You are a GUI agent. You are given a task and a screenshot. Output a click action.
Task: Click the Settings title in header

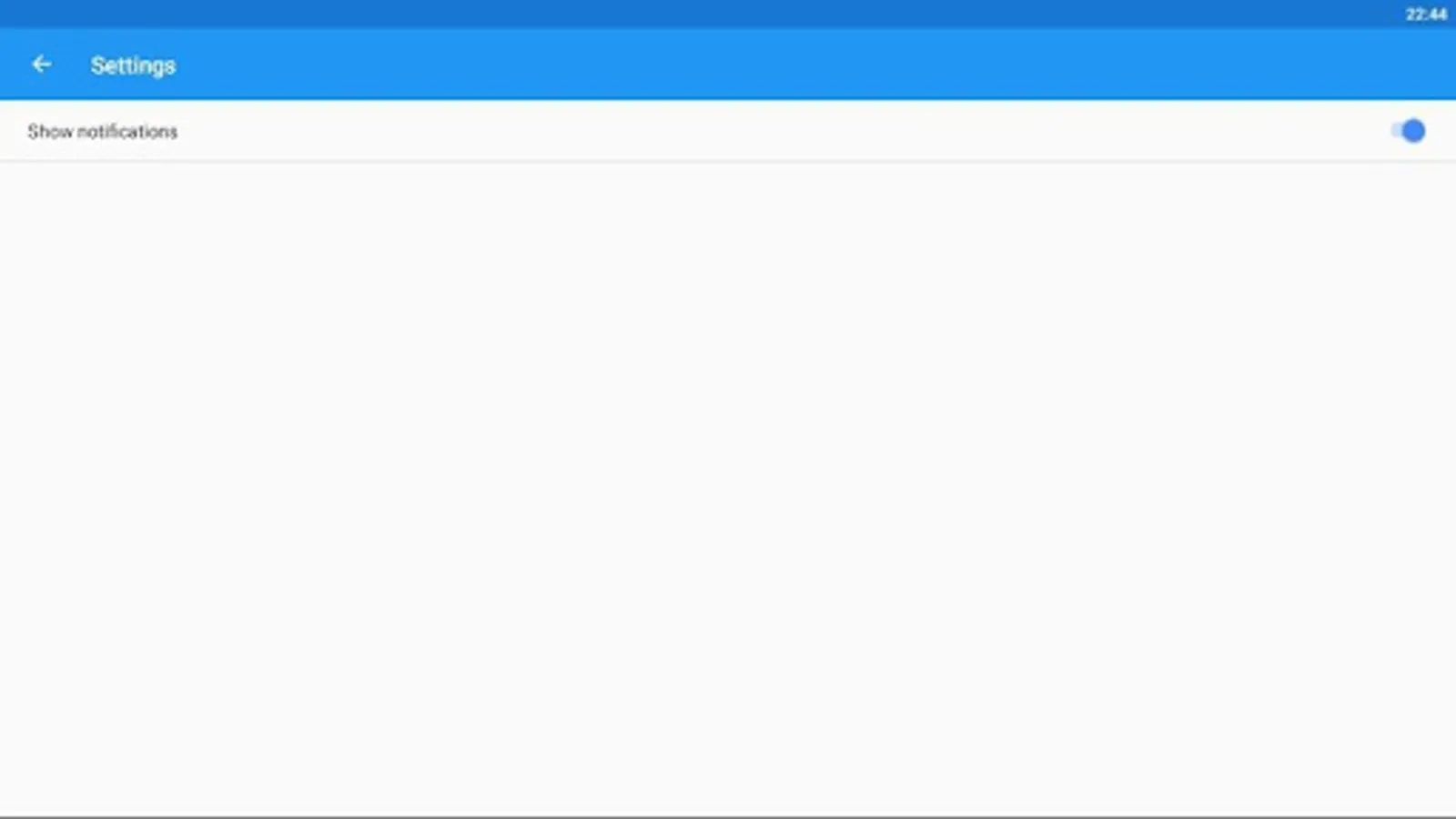[x=133, y=66]
